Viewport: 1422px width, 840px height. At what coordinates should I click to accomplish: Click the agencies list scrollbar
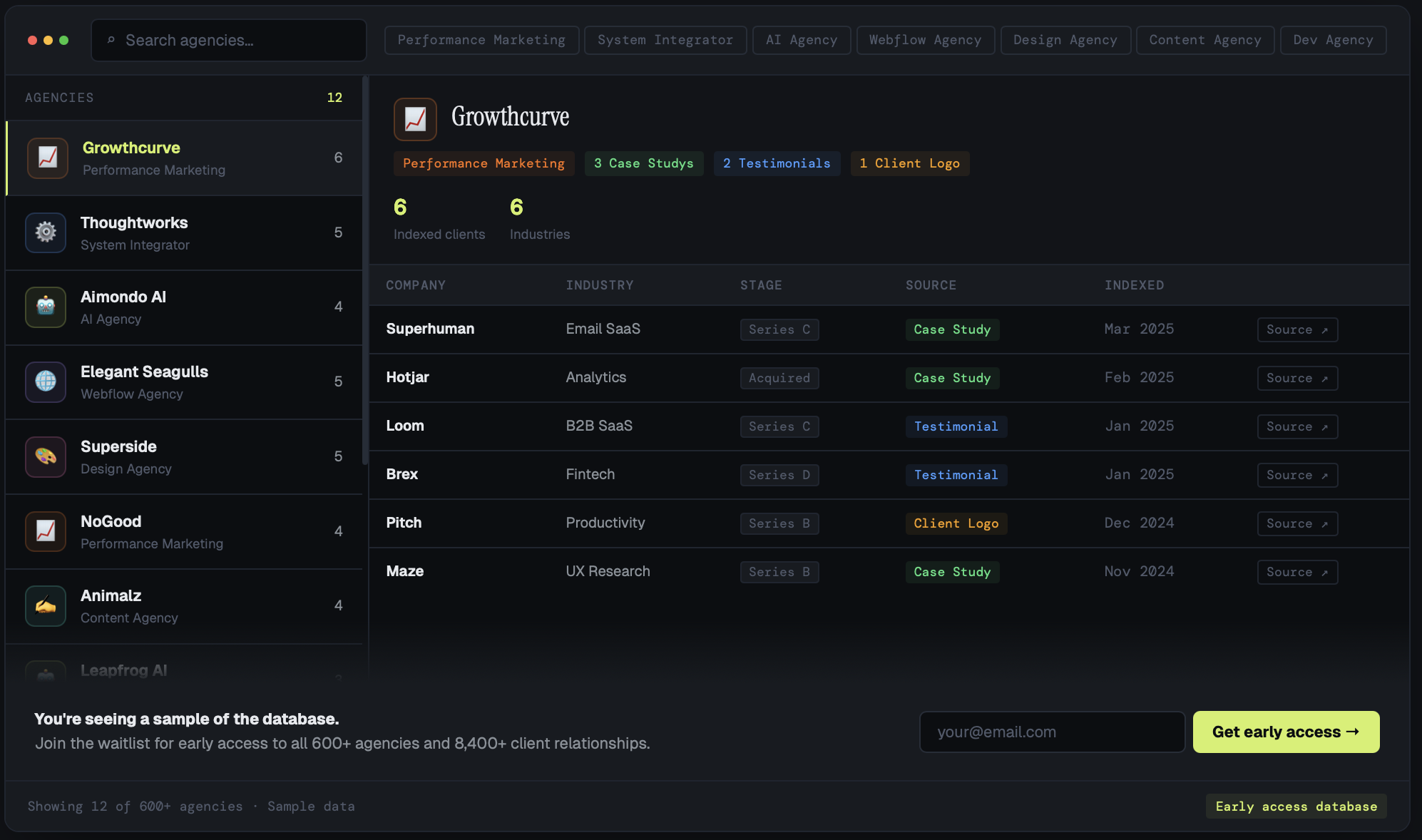pyautogui.click(x=365, y=271)
